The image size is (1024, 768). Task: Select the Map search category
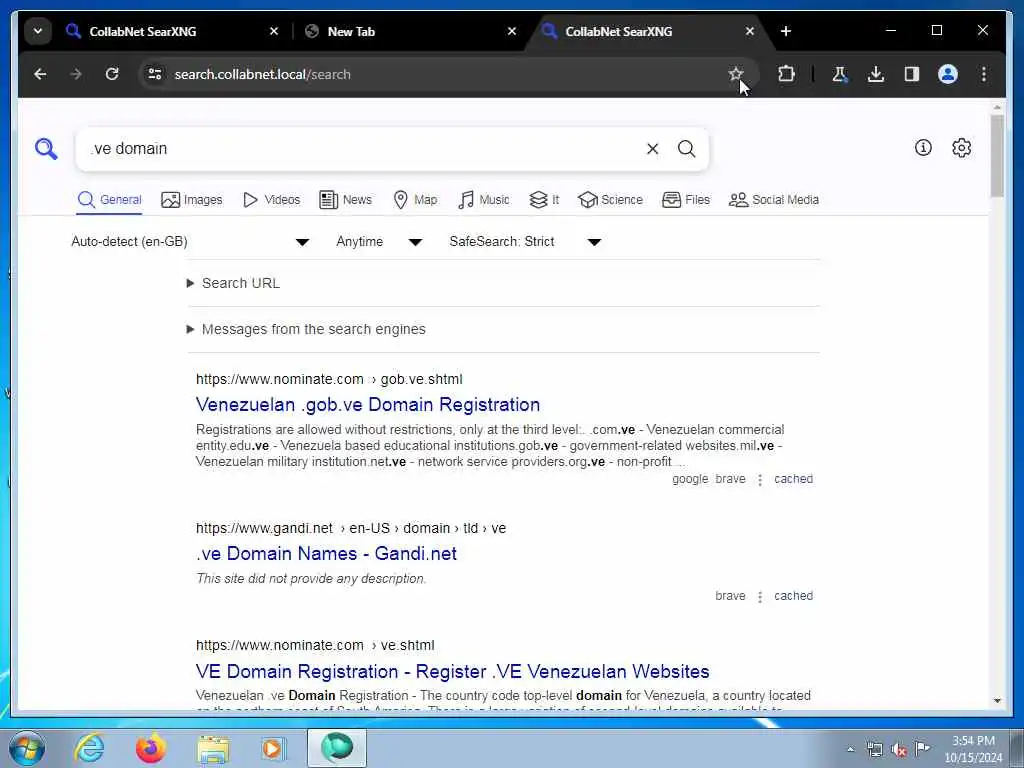point(415,200)
